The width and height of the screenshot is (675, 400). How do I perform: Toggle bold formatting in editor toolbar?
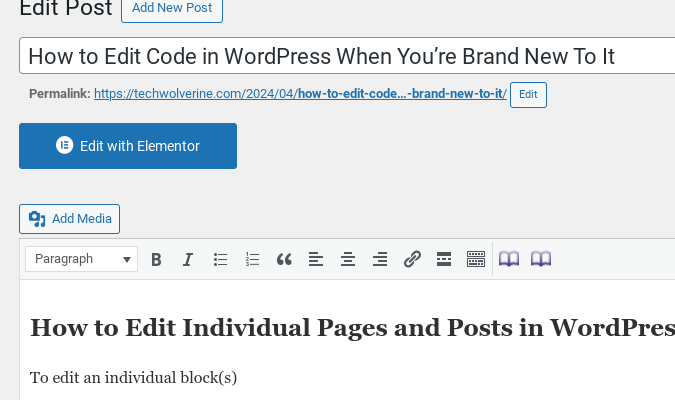(x=156, y=259)
